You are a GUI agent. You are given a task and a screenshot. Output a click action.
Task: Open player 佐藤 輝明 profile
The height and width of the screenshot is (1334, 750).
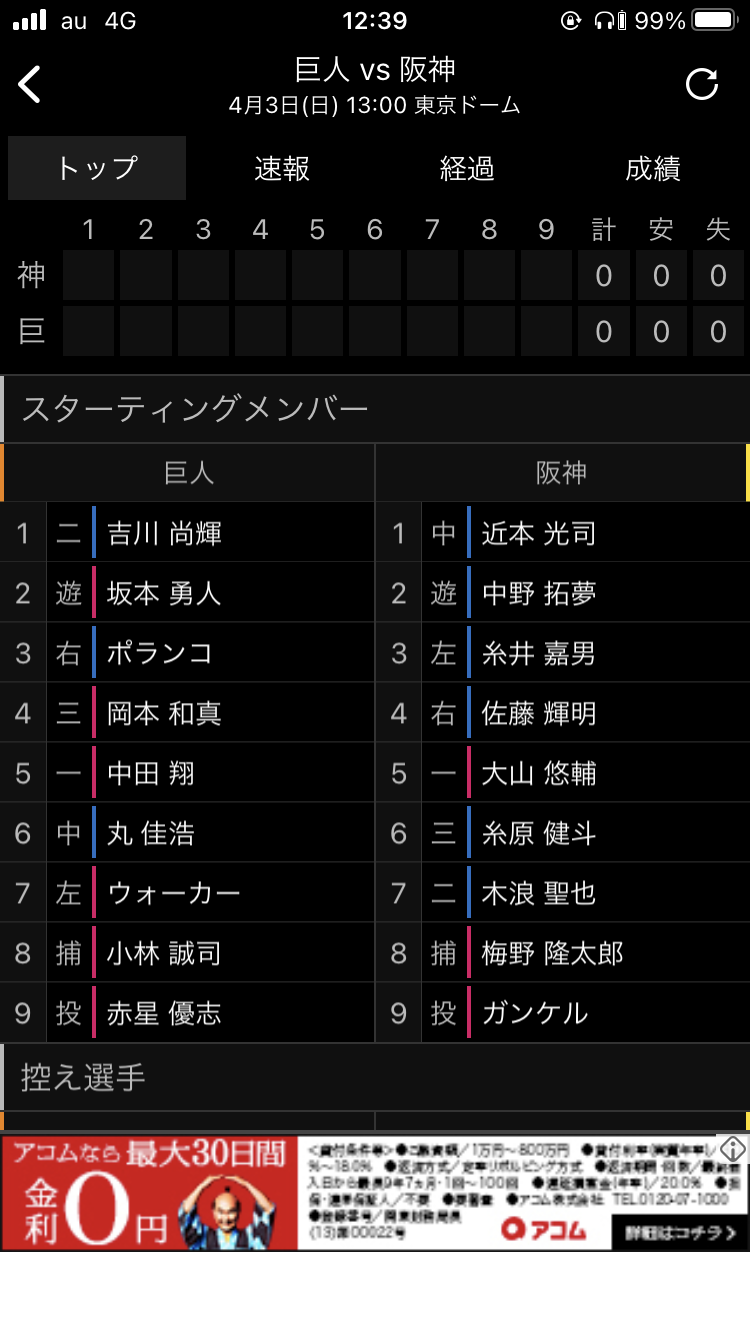(x=539, y=713)
